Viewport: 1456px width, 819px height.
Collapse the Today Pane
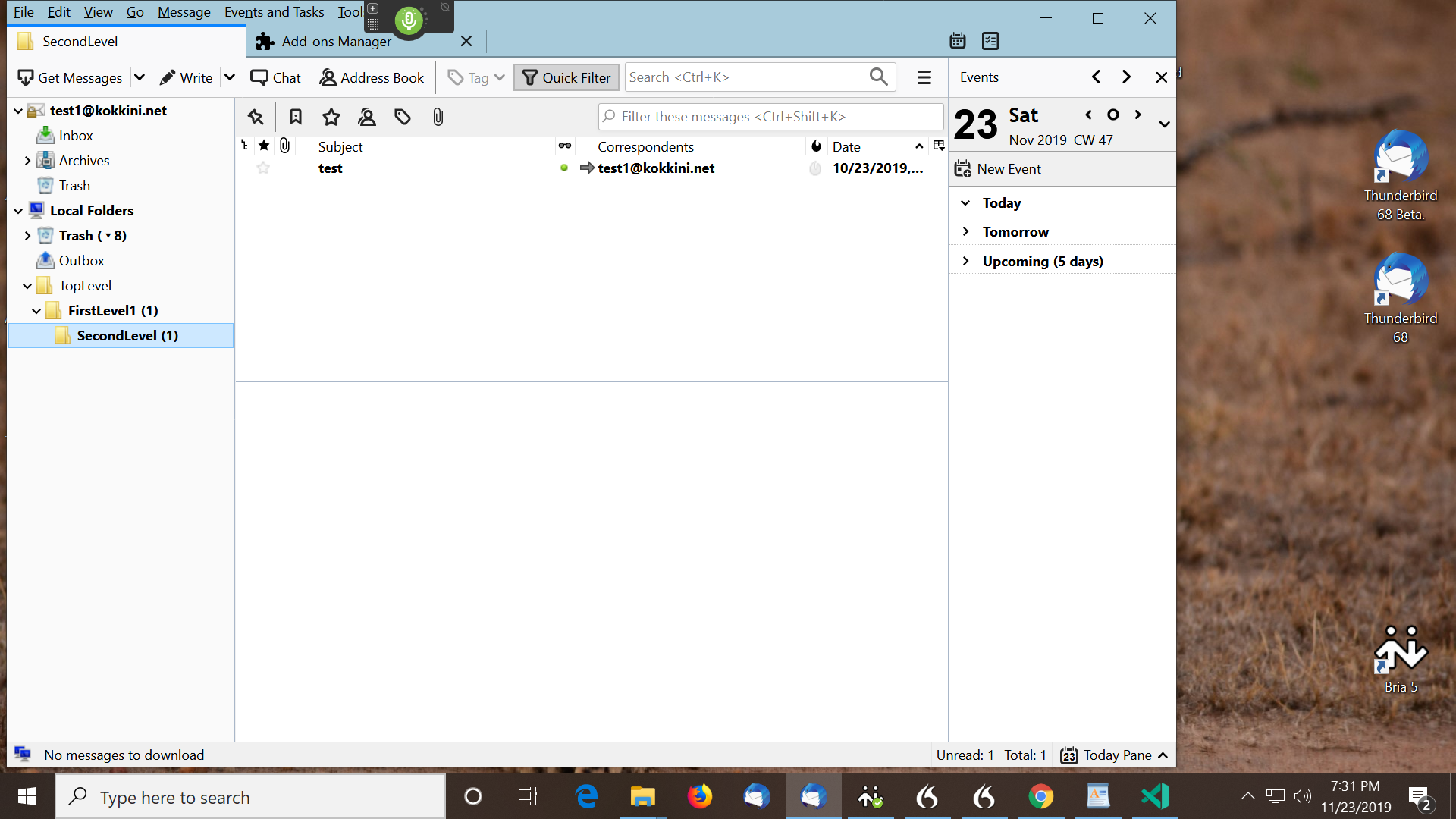tap(1163, 755)
